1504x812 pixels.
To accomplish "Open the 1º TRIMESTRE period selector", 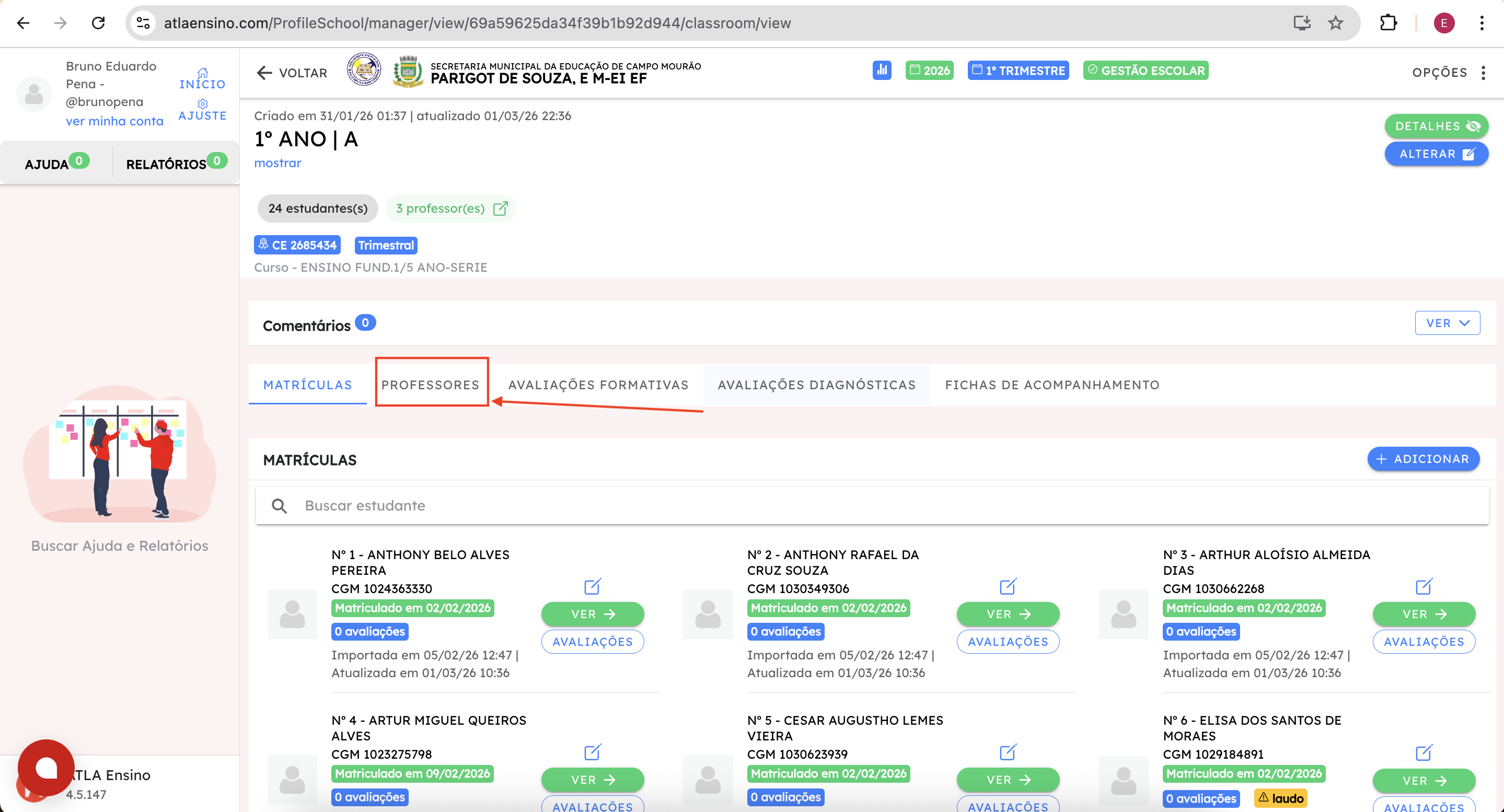I will pyautogui.click(x=1018, y=70).
